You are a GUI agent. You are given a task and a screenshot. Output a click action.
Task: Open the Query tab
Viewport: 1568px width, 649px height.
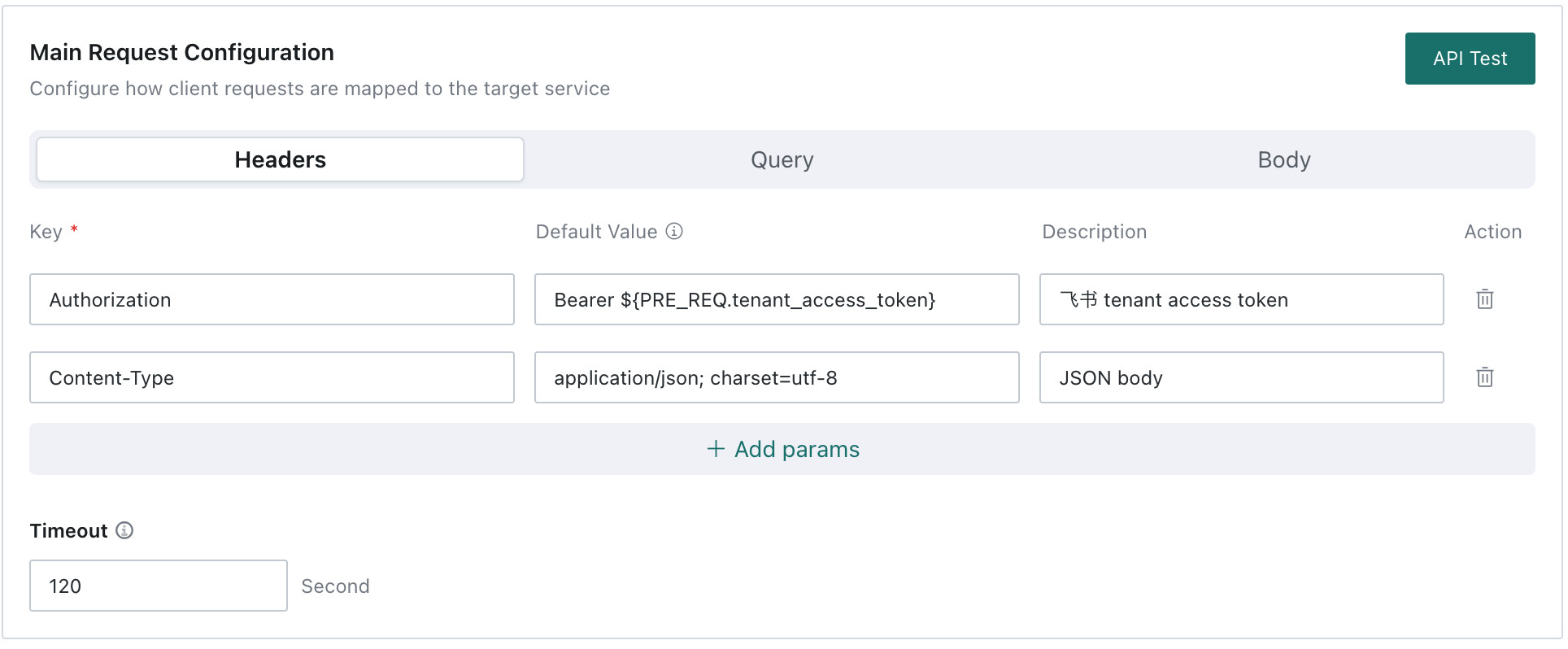tap(782, 159)
